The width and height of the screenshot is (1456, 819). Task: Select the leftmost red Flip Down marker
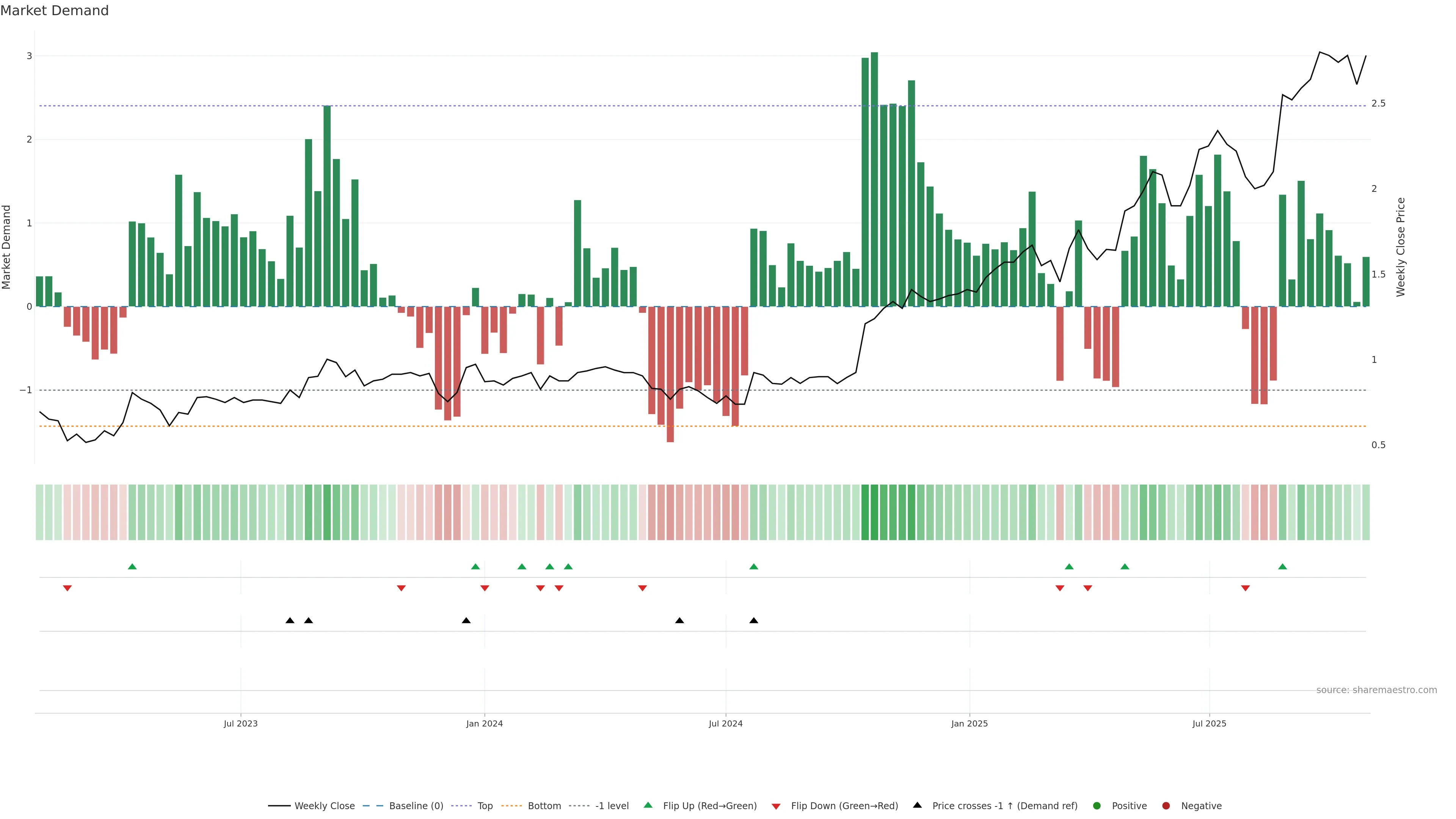[67, 588]
